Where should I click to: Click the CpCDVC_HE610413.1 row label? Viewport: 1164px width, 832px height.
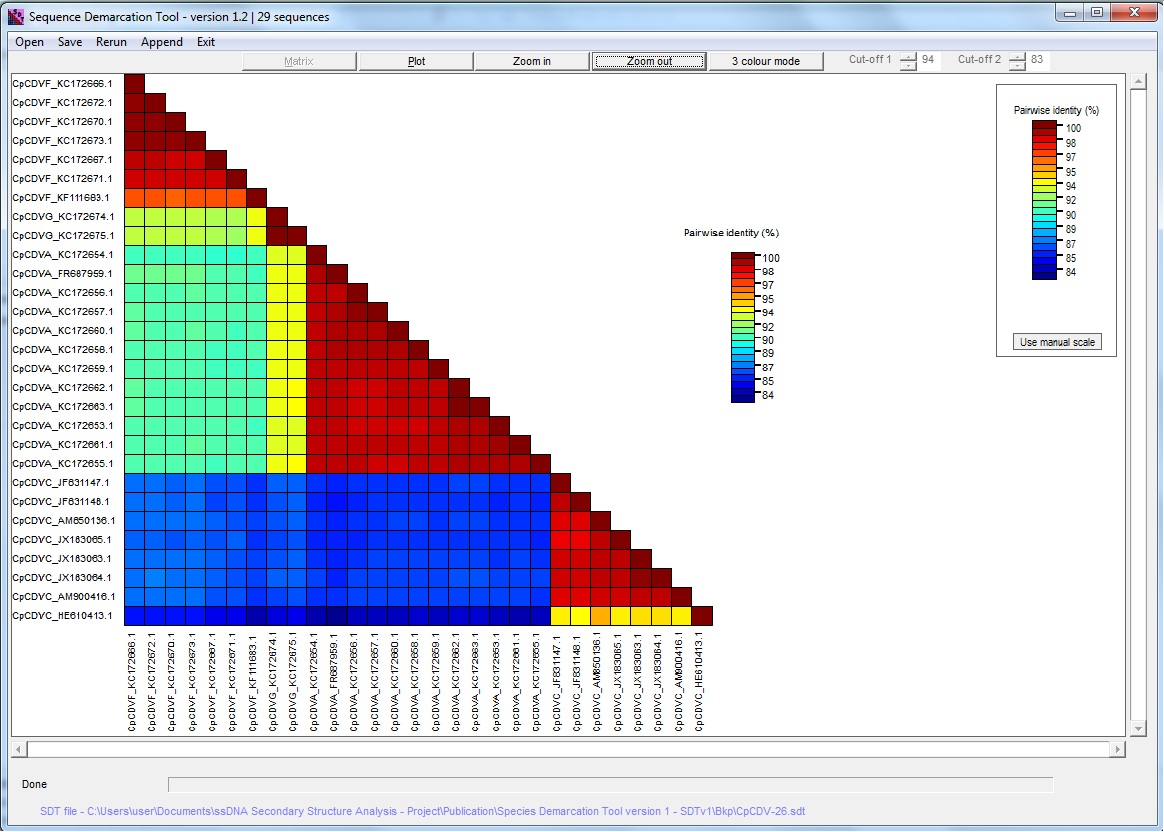tap(62, 615)
